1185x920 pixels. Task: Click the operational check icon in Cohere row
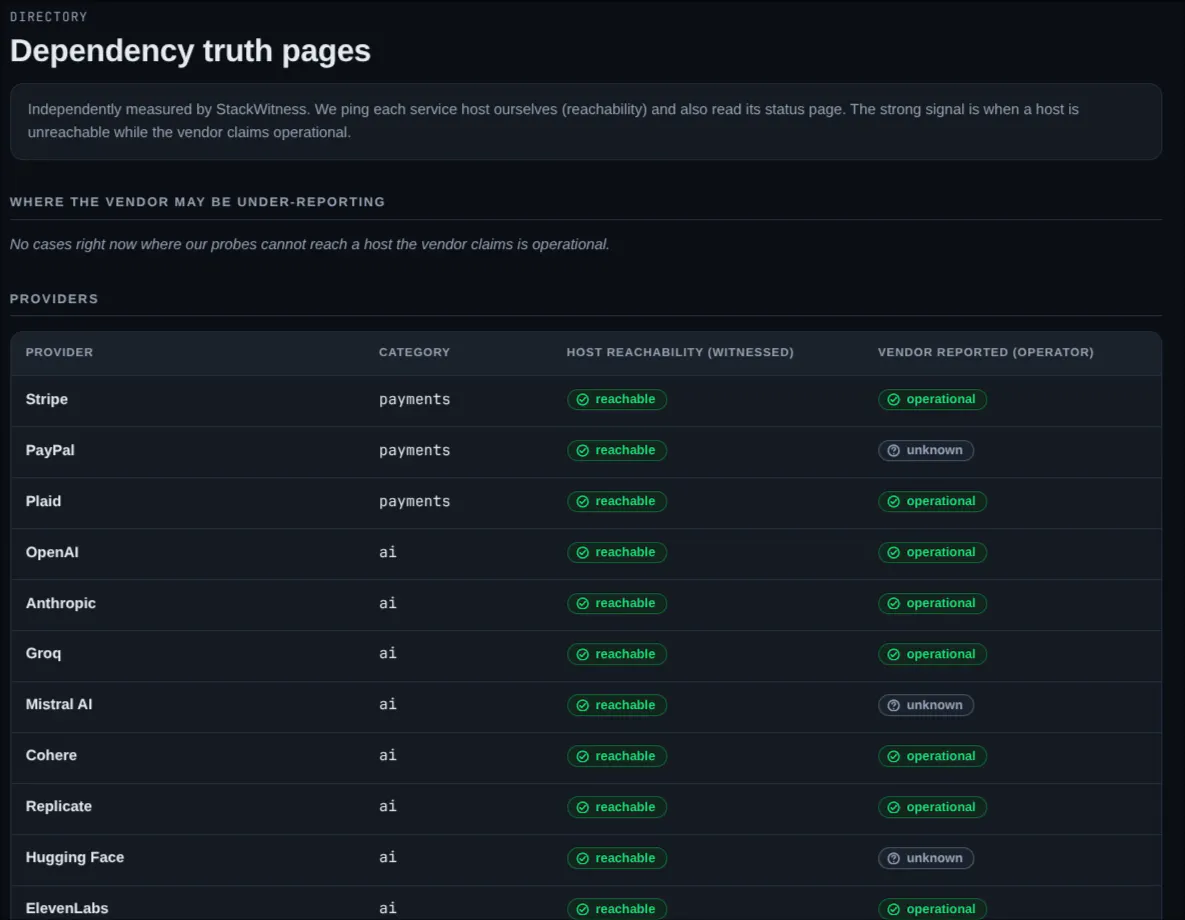click(893, 757)
